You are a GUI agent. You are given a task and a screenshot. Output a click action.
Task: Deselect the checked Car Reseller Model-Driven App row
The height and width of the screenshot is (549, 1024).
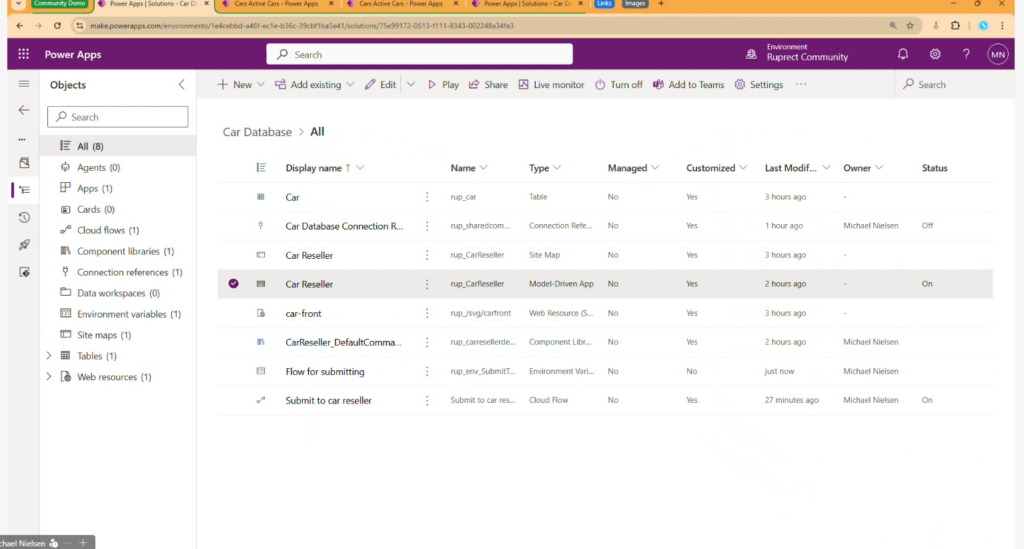click(233, 284)
